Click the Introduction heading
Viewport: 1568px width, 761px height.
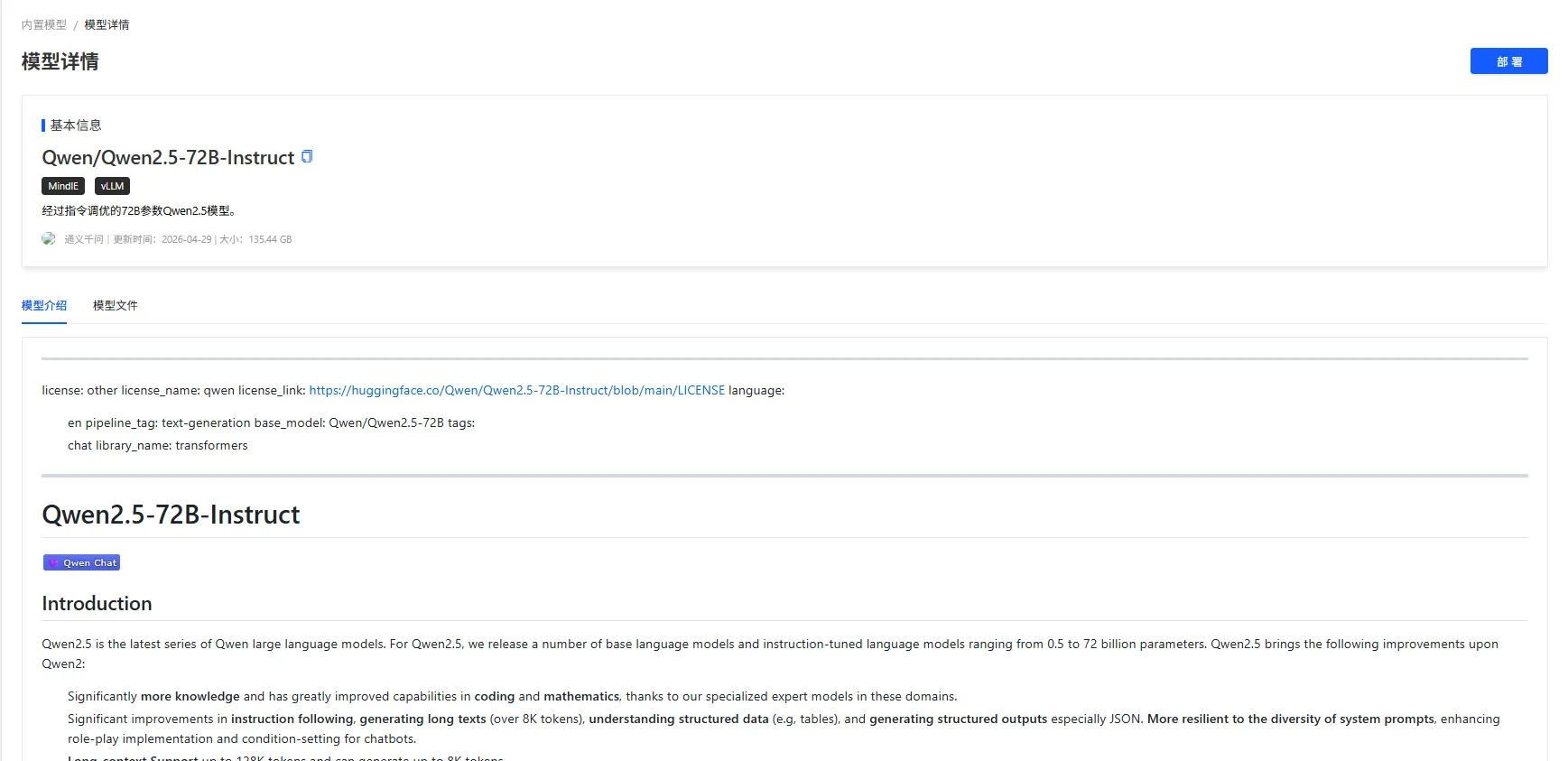tap(97, 603)
